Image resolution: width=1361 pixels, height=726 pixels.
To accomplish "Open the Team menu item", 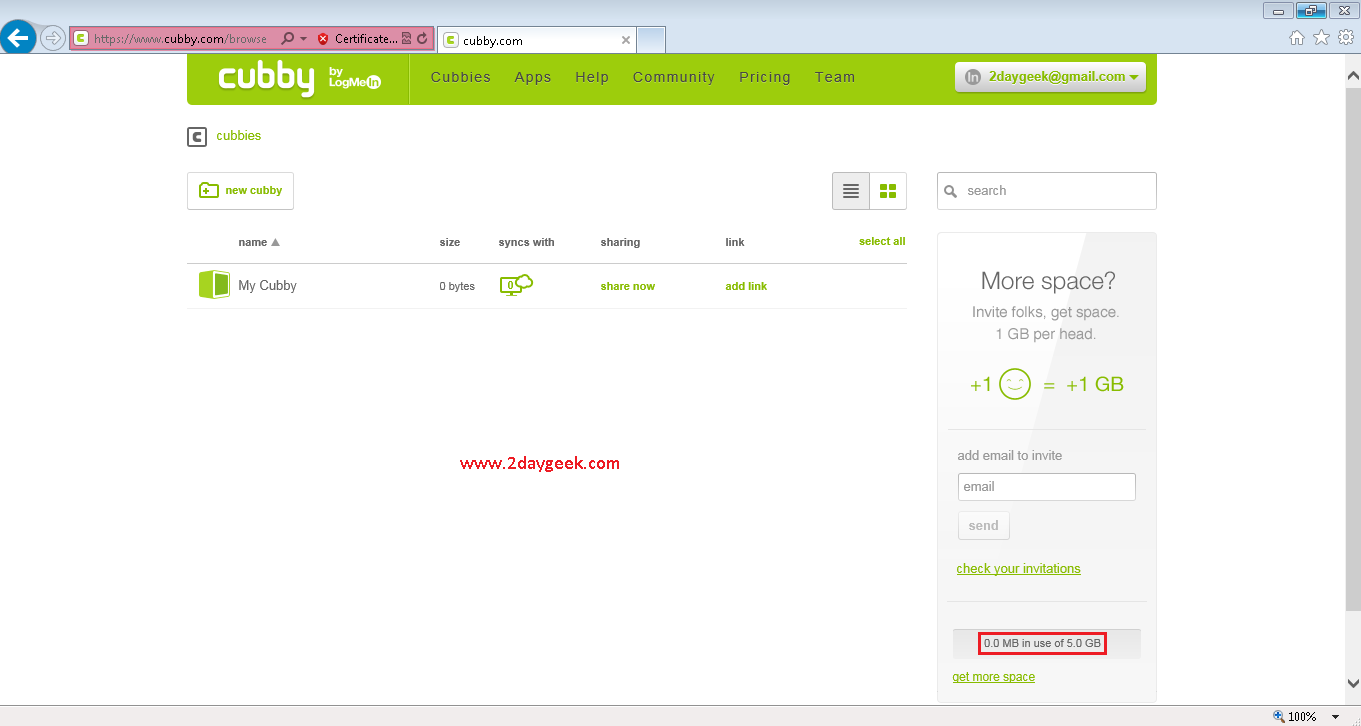I will tap(835, 77).
